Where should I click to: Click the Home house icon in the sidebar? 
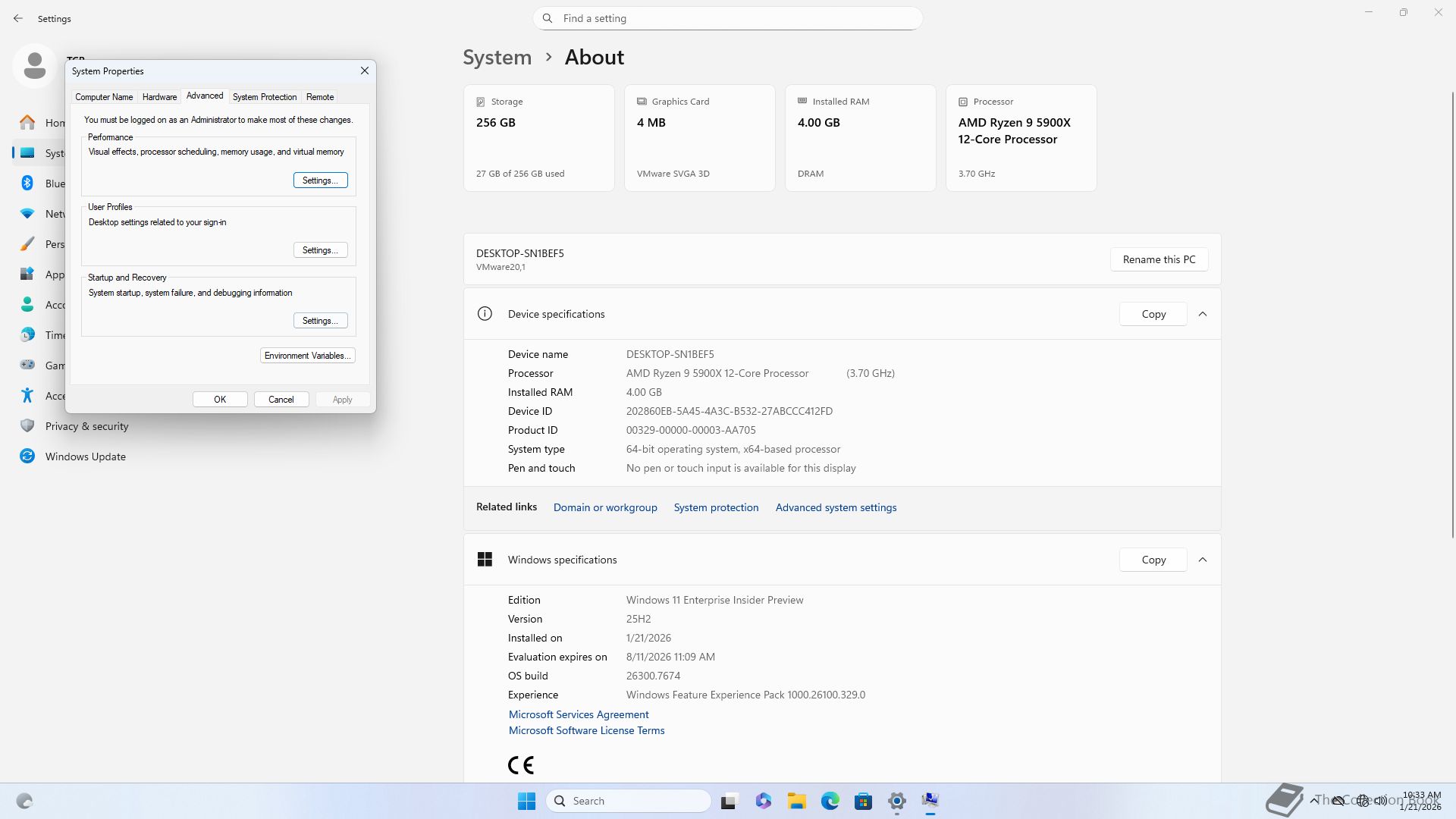(x=27, y=122)
